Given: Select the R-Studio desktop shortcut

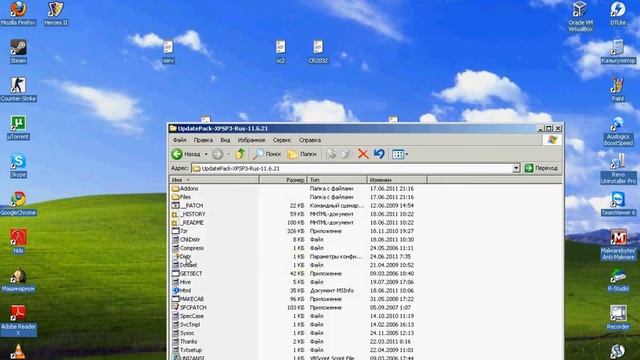Looking at the screenshot, I should [x=618, y=280].
